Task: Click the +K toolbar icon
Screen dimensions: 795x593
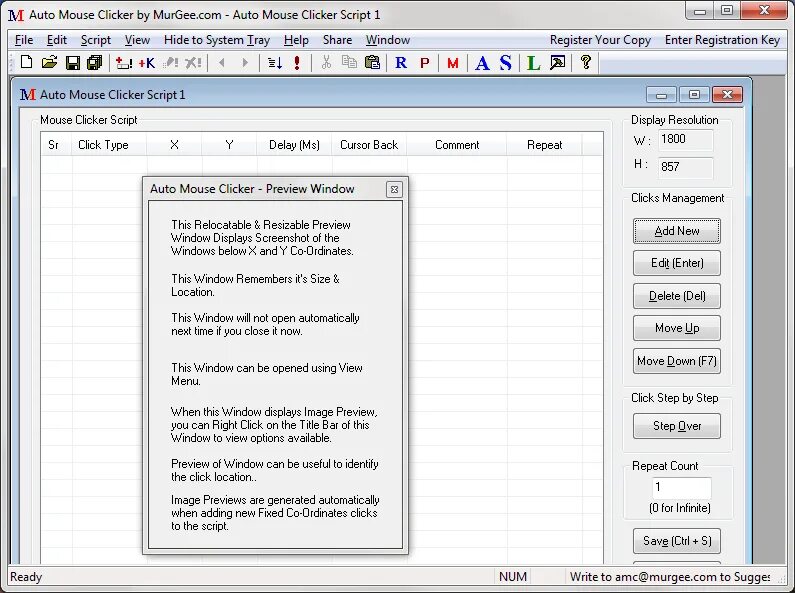Action: (x=147, y=63)
